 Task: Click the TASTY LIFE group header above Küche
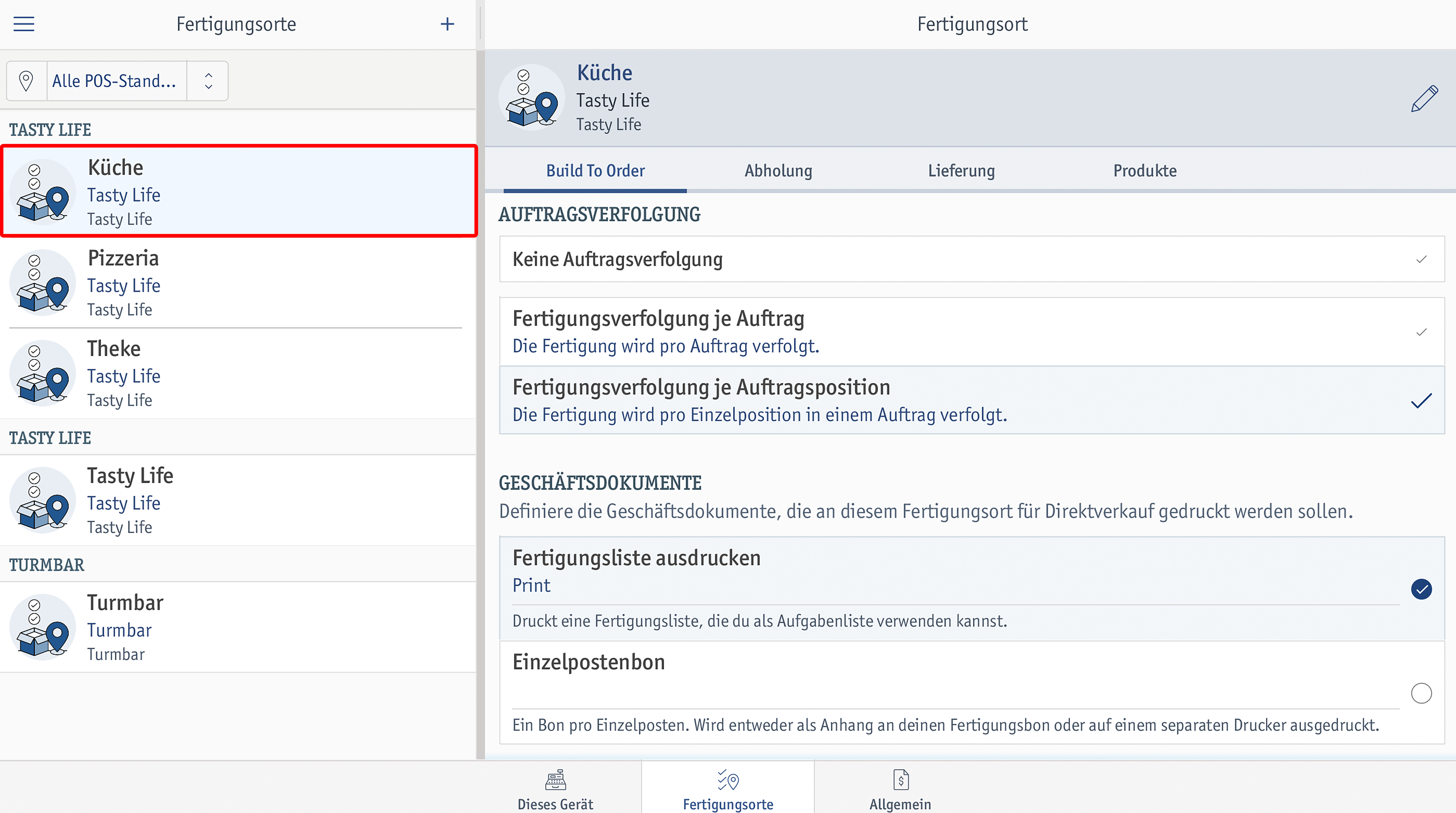click(50, 130)
